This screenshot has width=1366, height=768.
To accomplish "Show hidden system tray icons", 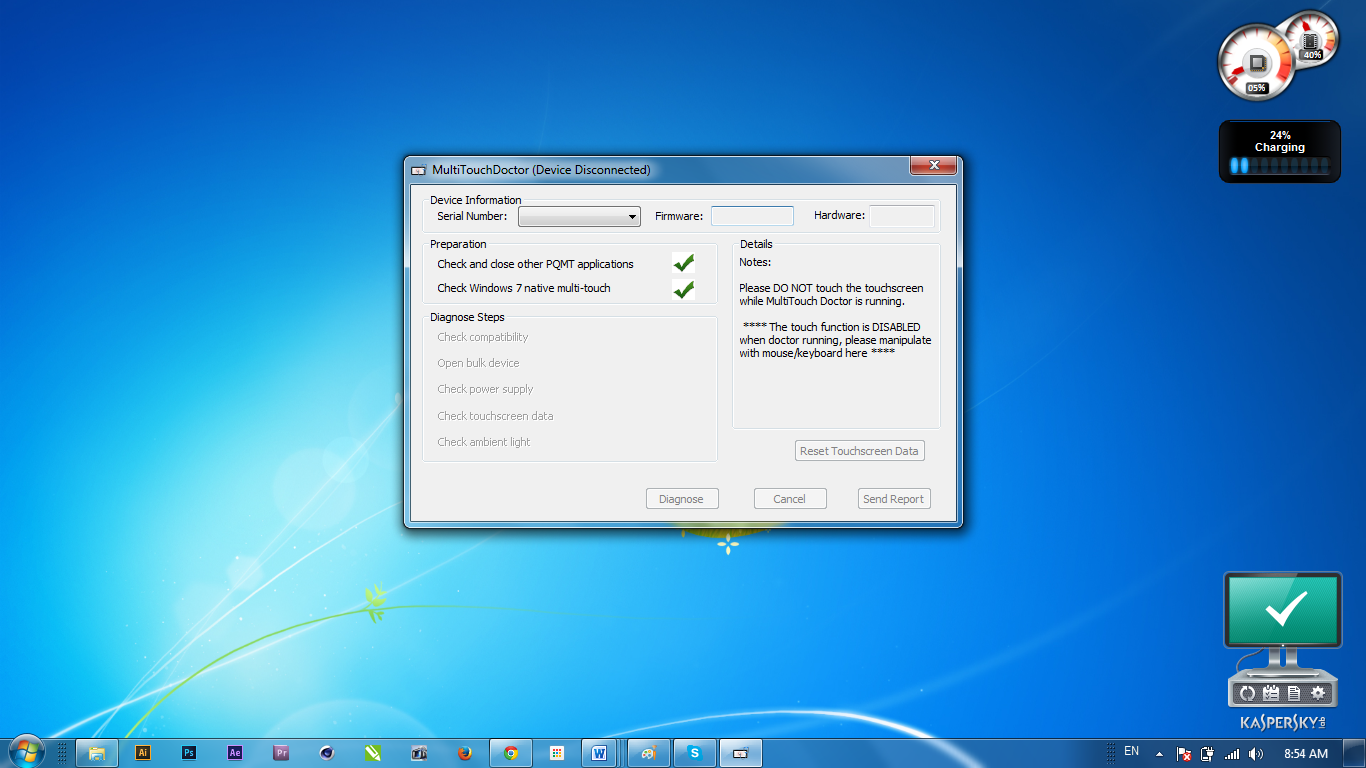I will (x=1160, y=754).
